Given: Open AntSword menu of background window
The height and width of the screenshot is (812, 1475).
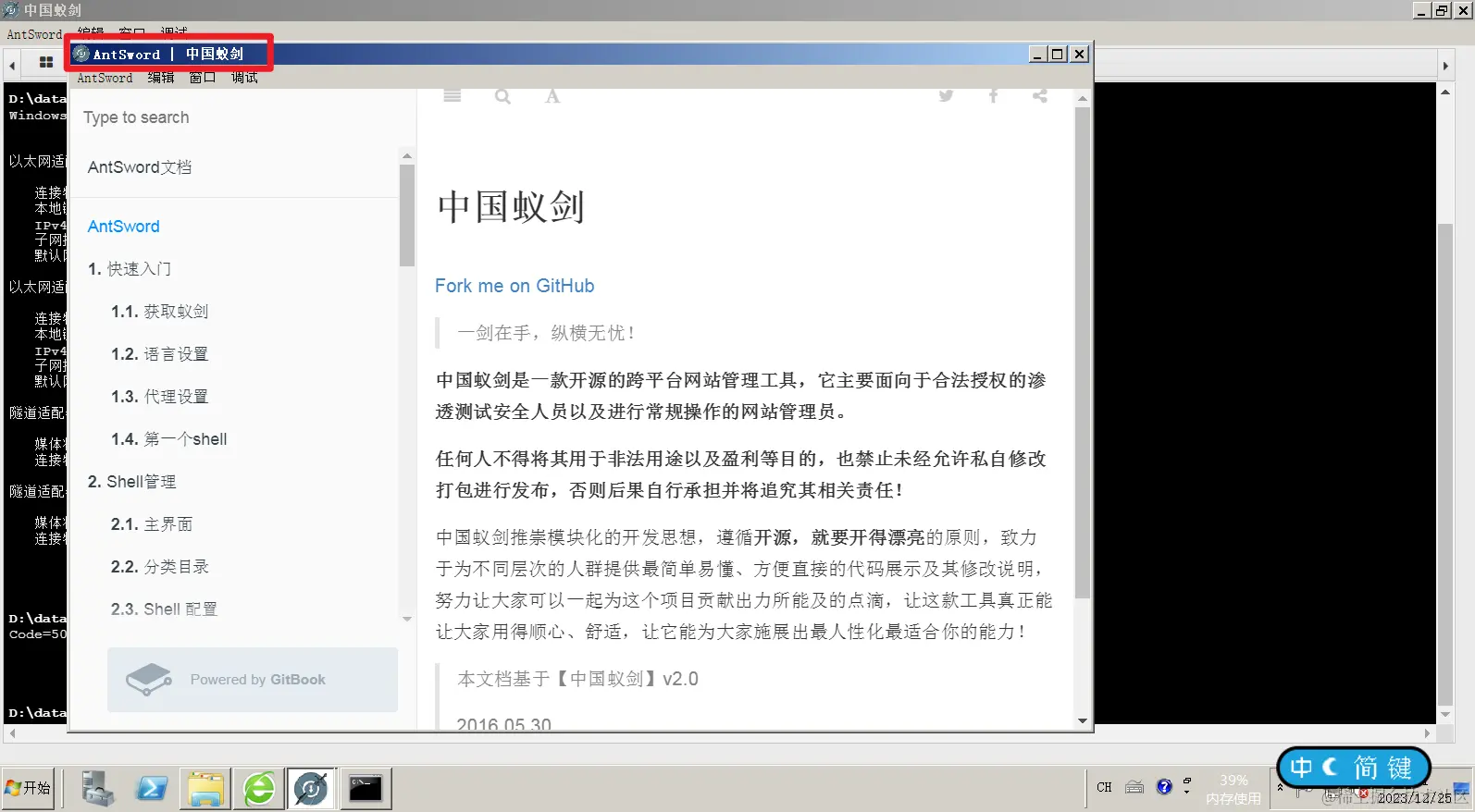Looking at the screenshot, I should (34, 34).
